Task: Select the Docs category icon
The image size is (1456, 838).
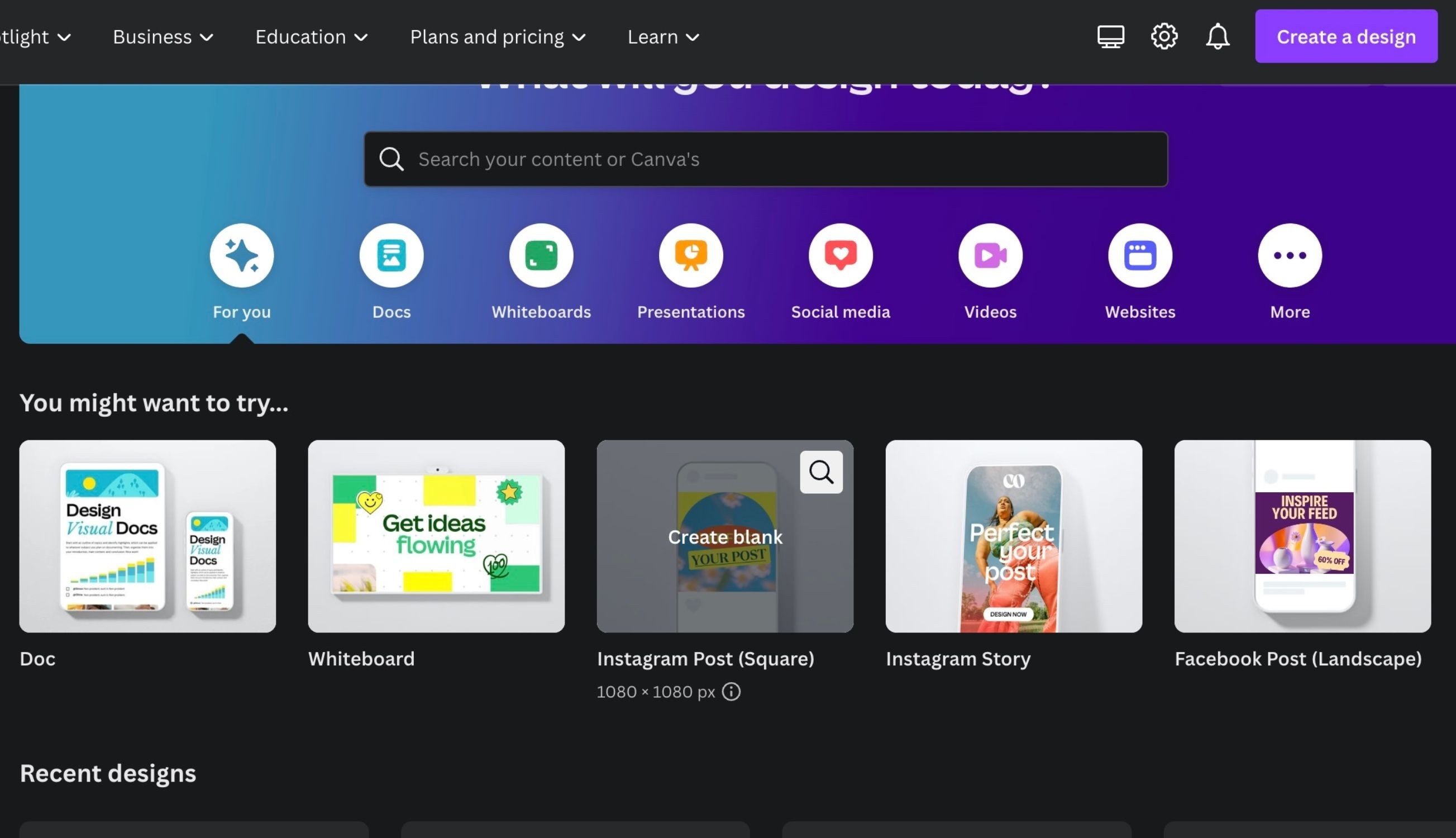Action: [x=391, y=255]
